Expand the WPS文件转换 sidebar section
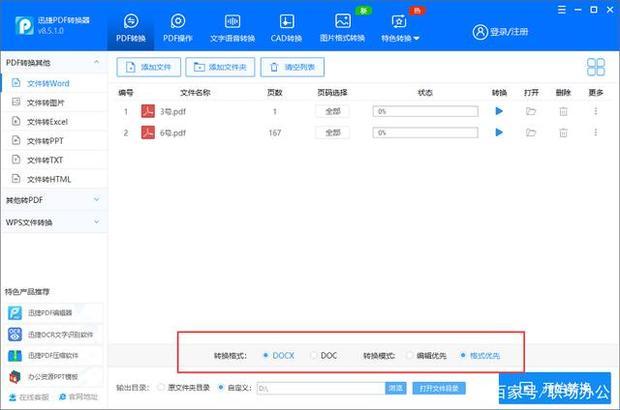 point(52,222)
